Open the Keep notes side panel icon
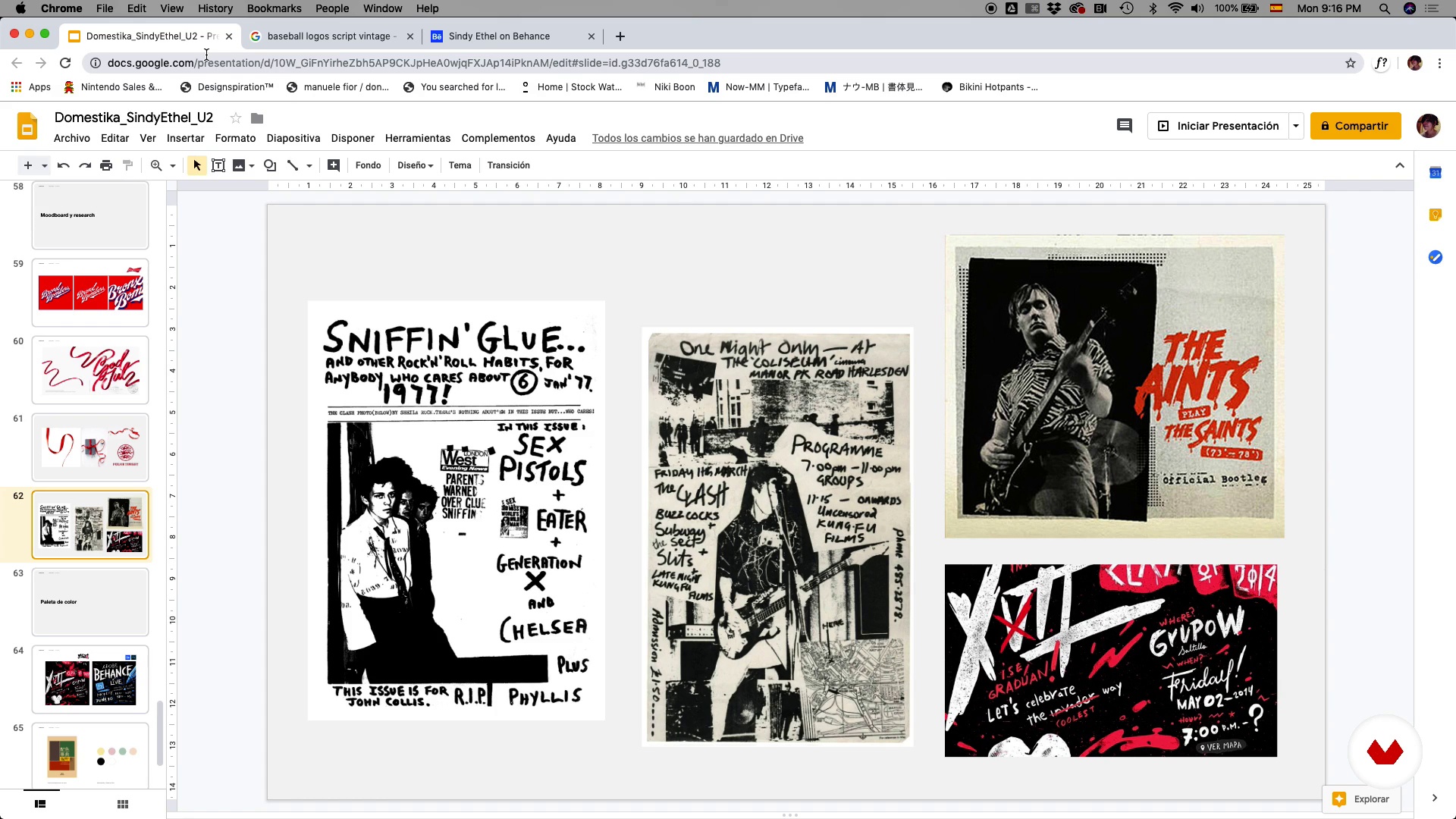Screen dimensions: 1456x819 [x=1435, y=215]
